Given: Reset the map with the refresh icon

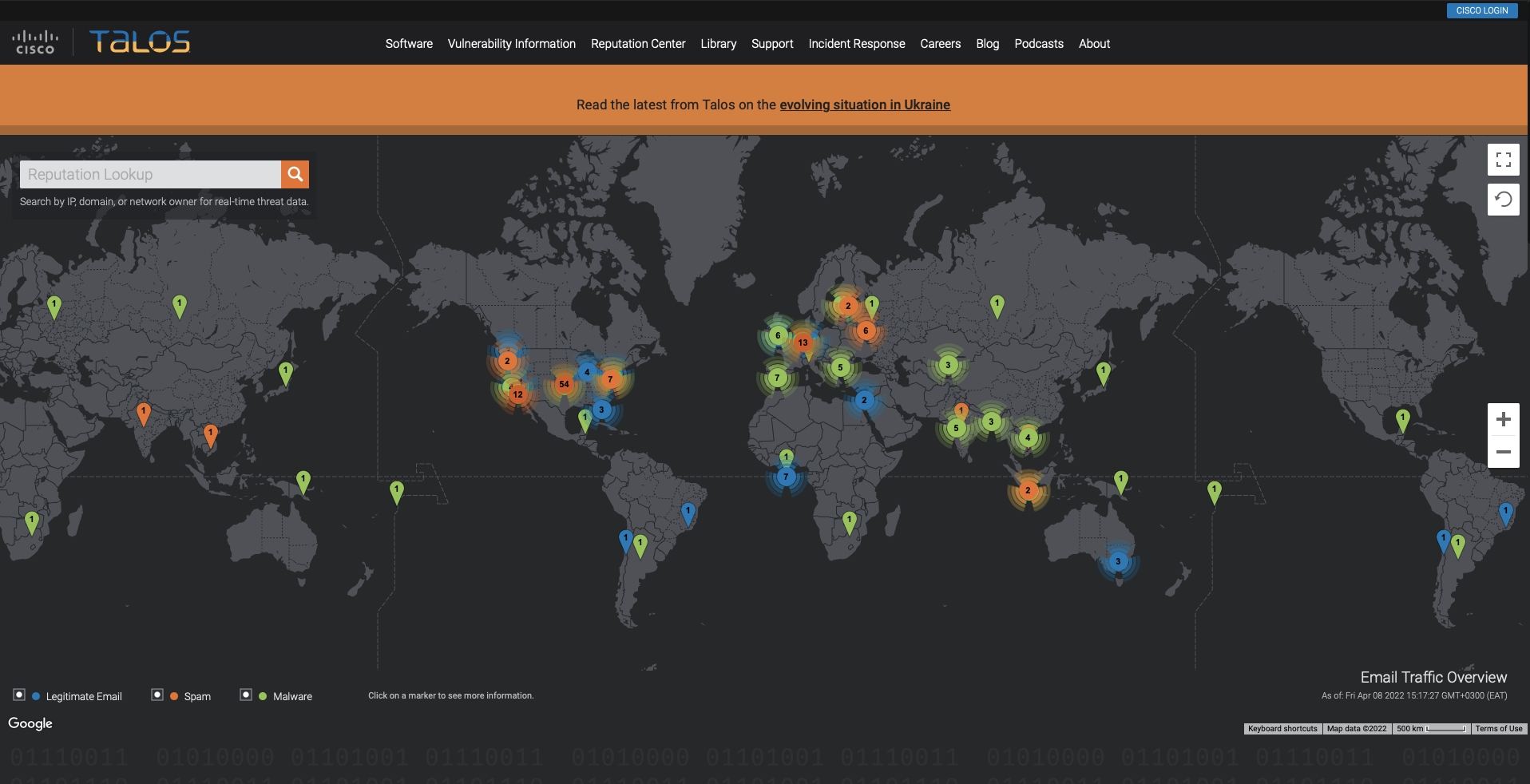Looking at the screenshot, I should click(x=1503, y=200).
